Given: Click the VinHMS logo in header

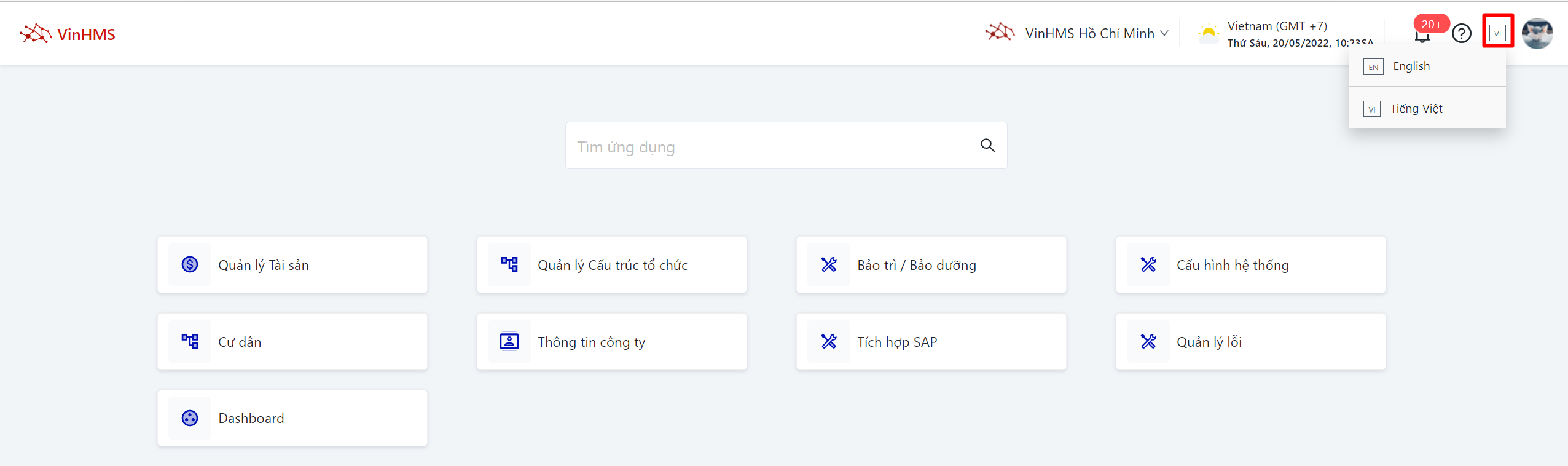Looking at the screenshot, I should point(68,34).
